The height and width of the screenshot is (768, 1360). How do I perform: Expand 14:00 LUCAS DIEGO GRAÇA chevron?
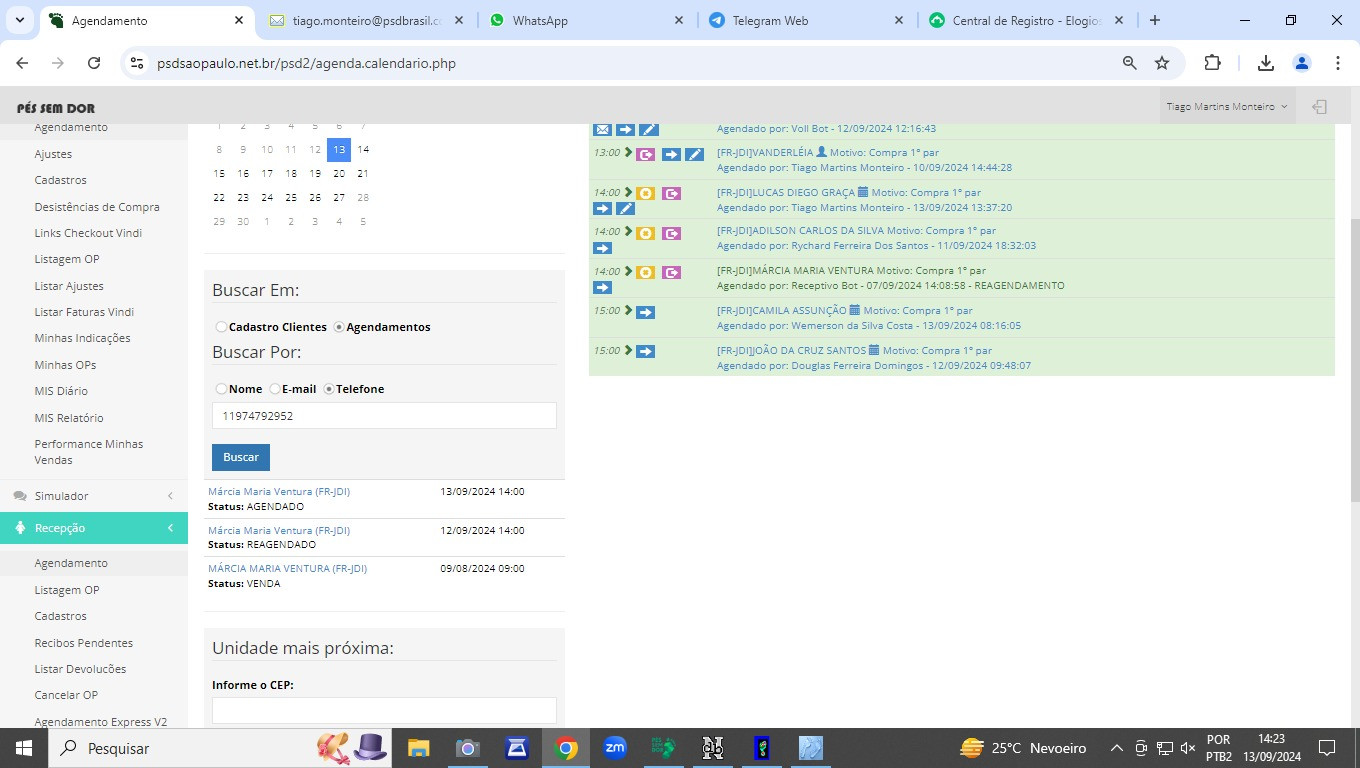[x=628, y=192]
